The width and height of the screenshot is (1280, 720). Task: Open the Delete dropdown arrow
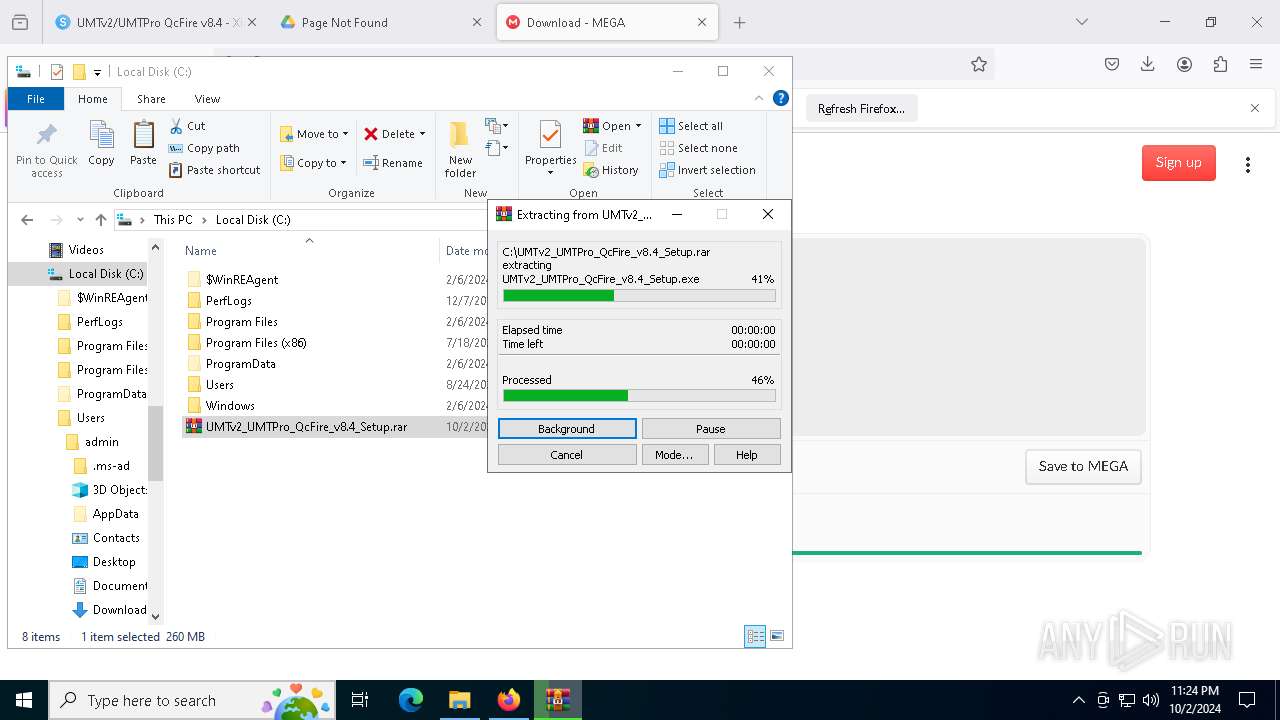click(422, 134)
